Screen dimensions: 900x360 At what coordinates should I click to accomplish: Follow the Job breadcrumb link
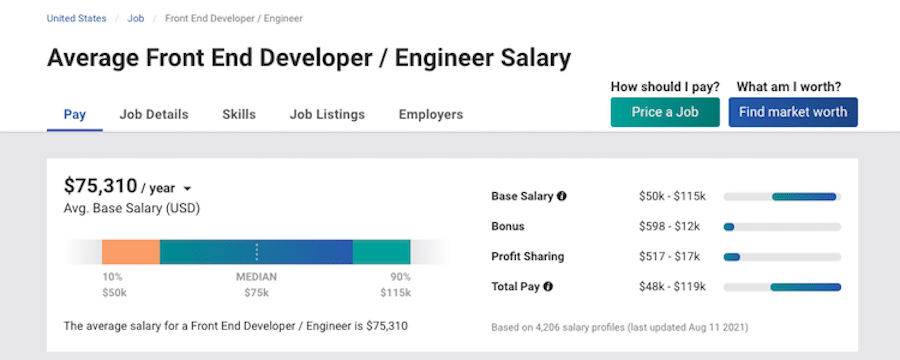135,18
